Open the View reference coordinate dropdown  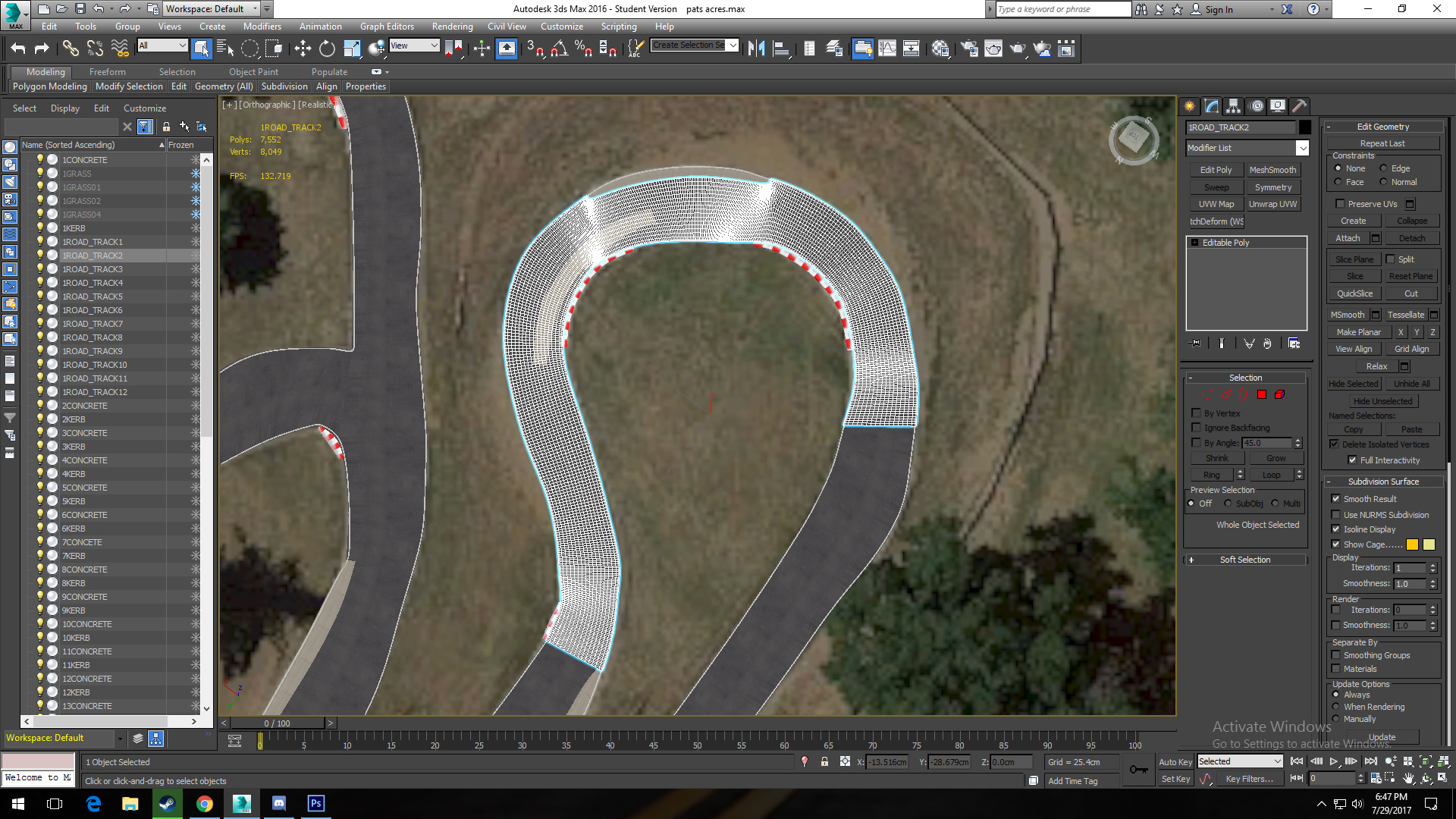(434, 45)
